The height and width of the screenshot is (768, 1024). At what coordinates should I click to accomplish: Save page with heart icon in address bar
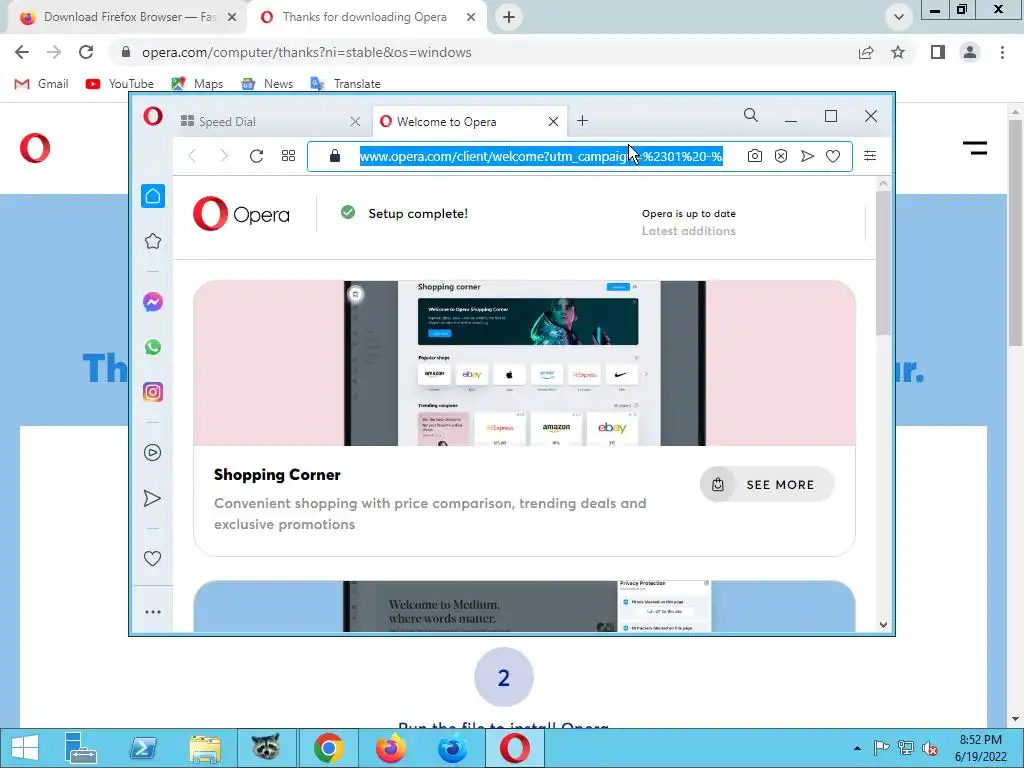pos(833,156)
